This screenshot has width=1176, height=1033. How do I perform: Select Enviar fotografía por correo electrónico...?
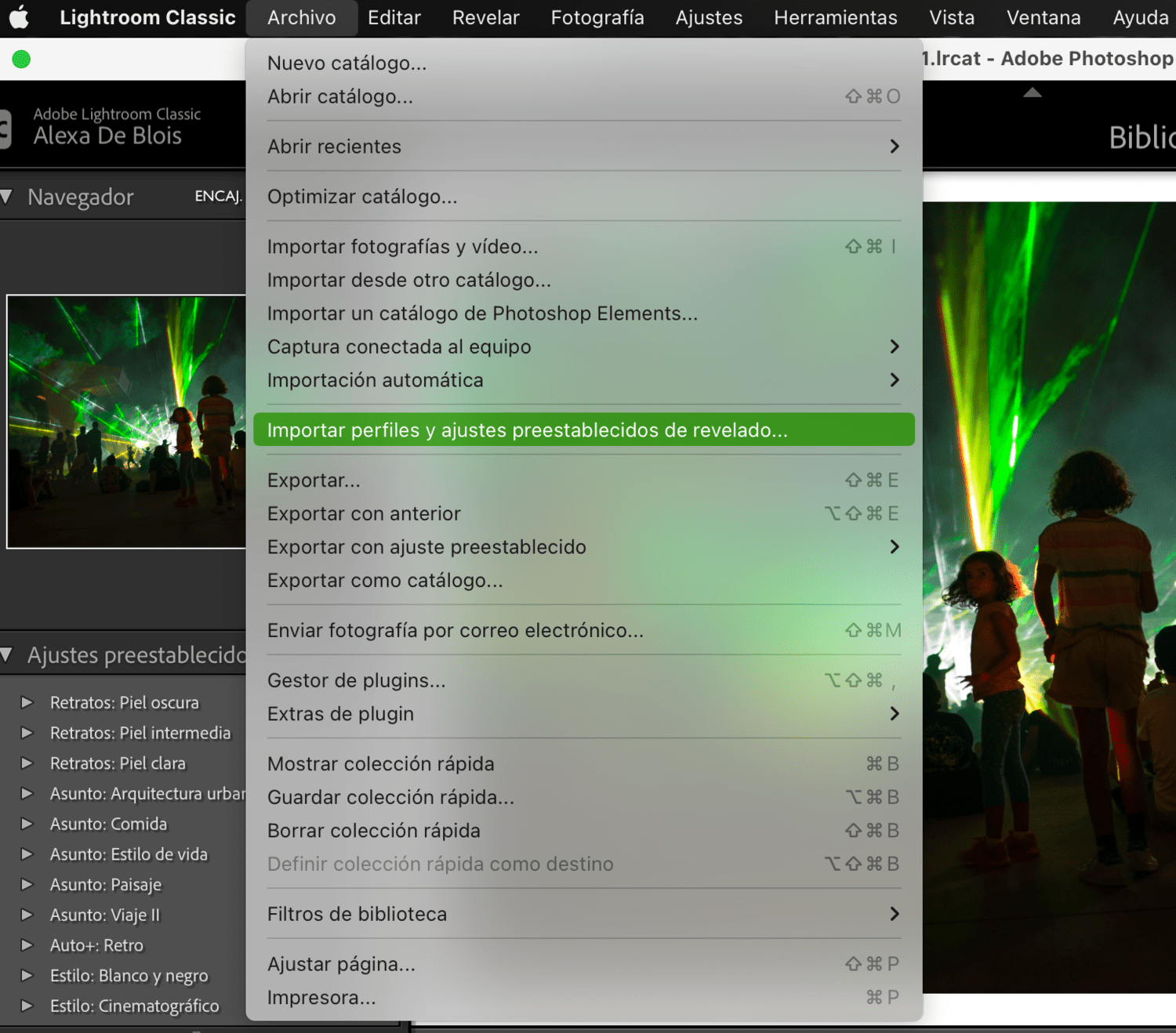[x=584, y=631]
